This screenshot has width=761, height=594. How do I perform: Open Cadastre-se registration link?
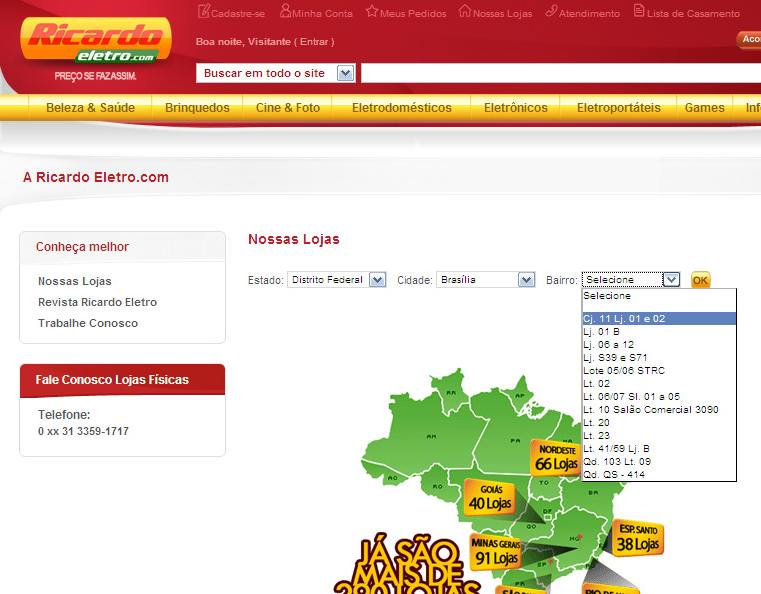(232, 13)
